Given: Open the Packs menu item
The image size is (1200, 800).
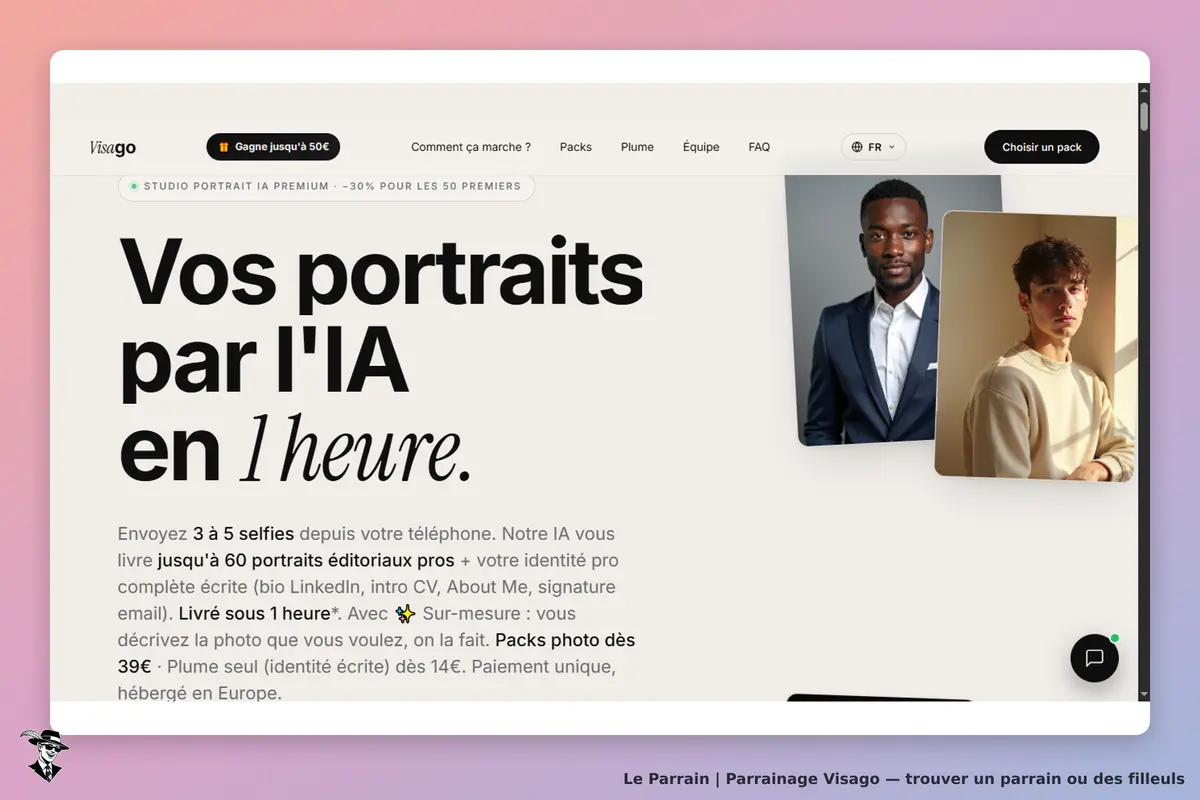Looking at the screenshot, I should click(576, 147).
